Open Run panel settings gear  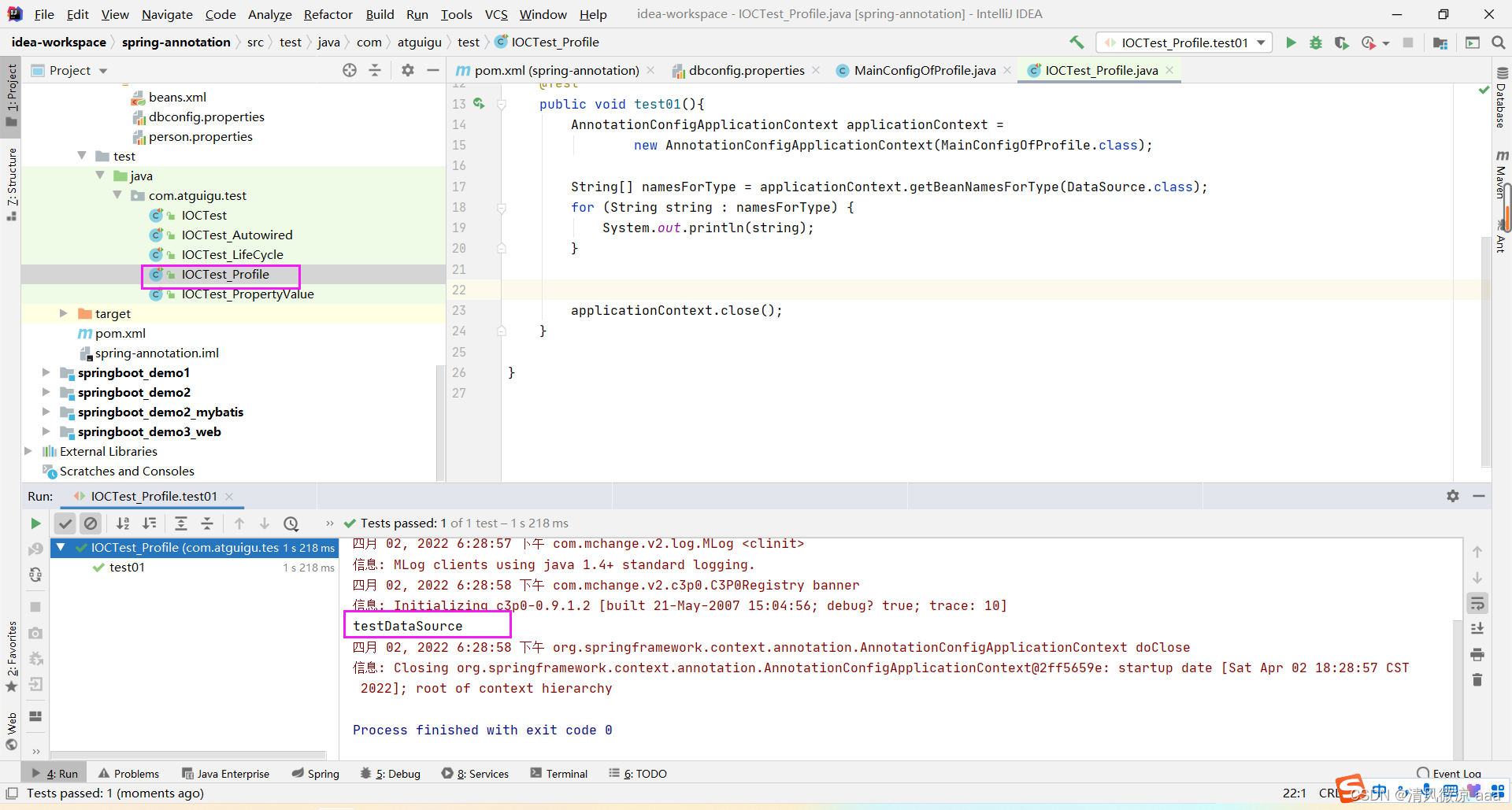pos(1453,496)
